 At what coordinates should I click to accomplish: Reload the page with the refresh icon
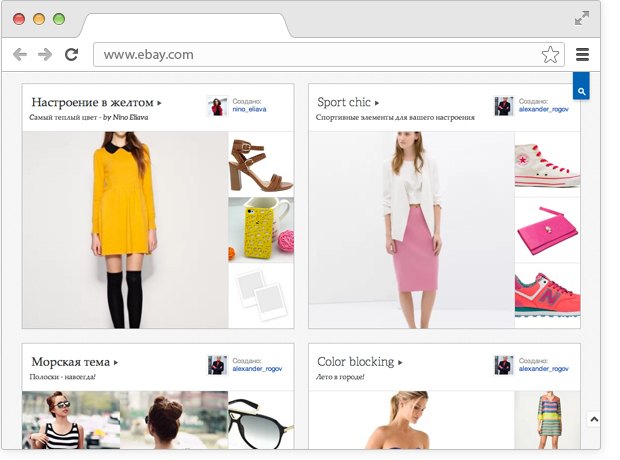coord(72,54)
